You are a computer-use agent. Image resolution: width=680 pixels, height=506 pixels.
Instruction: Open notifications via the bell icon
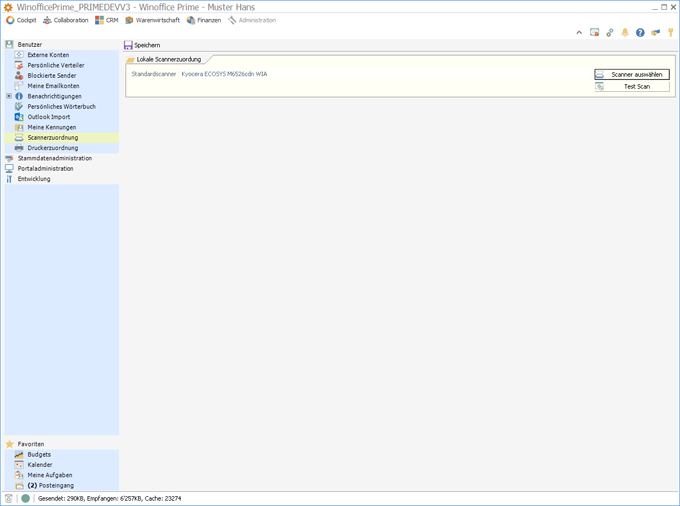pos(625,33)
